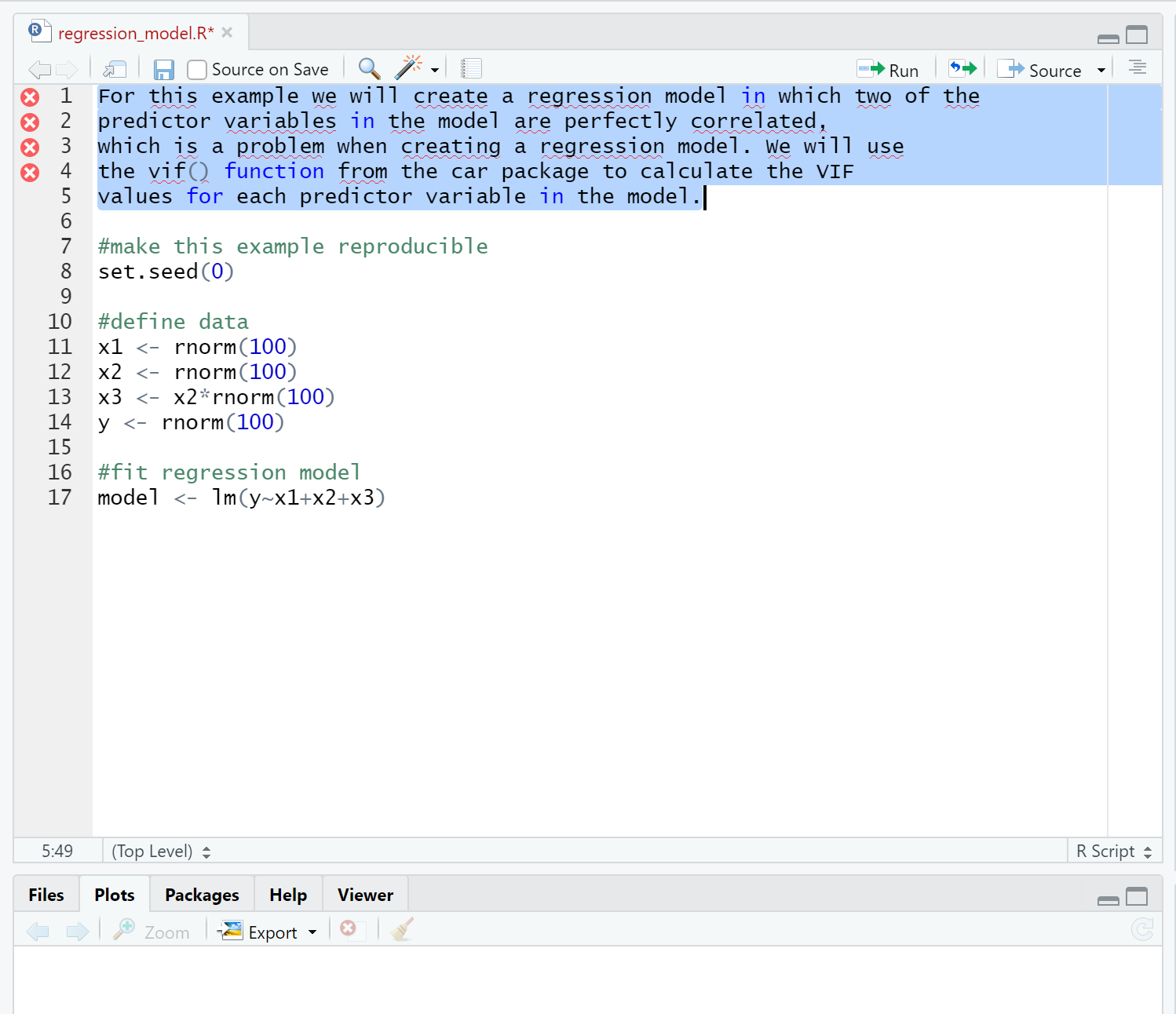Minimize the Plots pane

(x=1108, y=899)
